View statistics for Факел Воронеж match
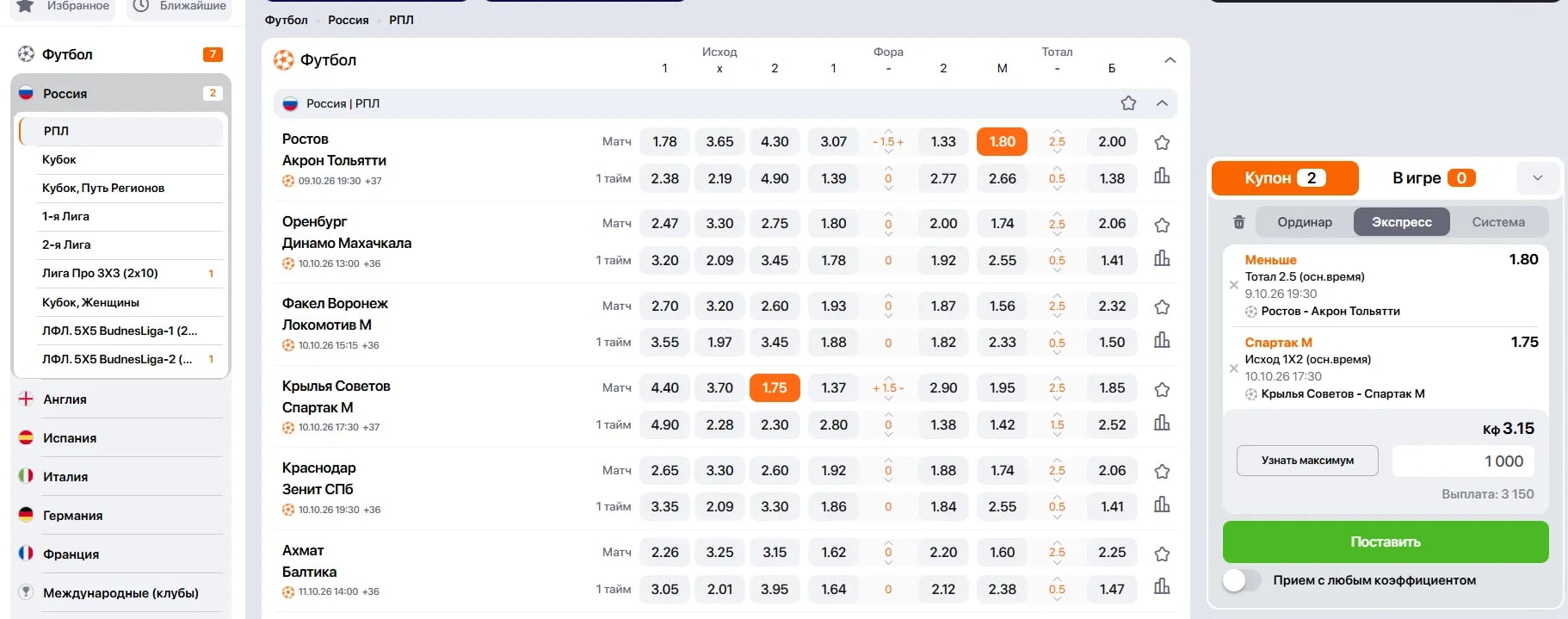The image size is (1568, 619). tap(1162, 340)
